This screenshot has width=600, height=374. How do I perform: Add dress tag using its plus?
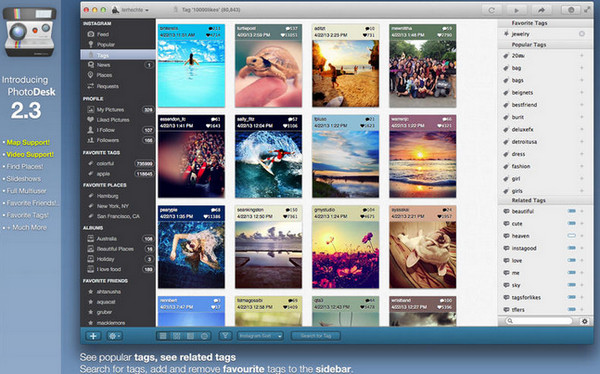582,154
